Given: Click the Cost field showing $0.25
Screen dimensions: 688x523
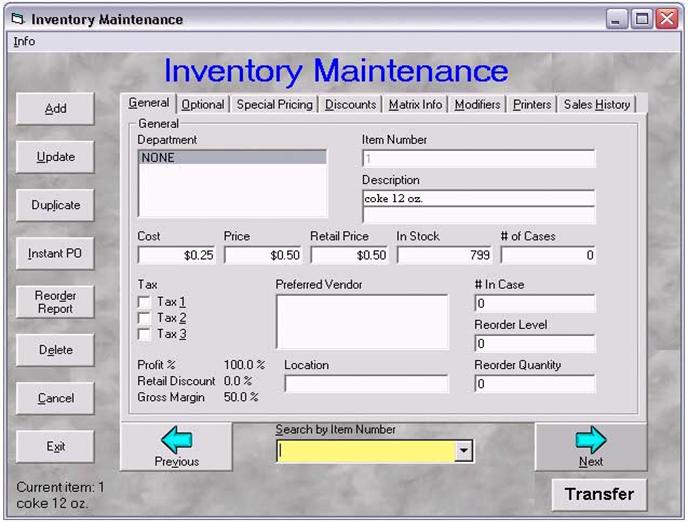Looking at the screenshot, I should point(176,255).
